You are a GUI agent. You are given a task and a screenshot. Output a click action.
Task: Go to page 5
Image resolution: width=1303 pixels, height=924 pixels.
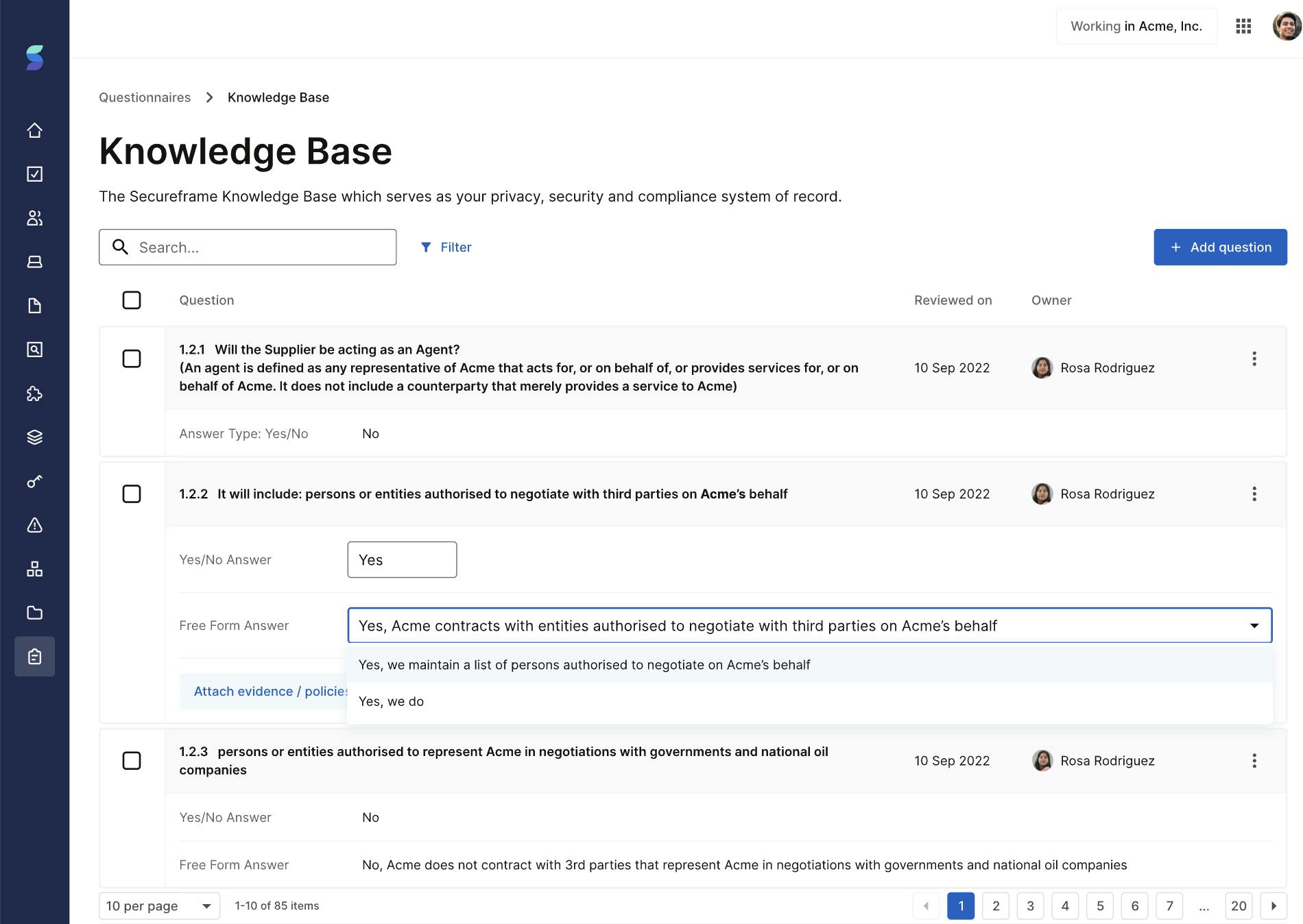point(1100,905)
